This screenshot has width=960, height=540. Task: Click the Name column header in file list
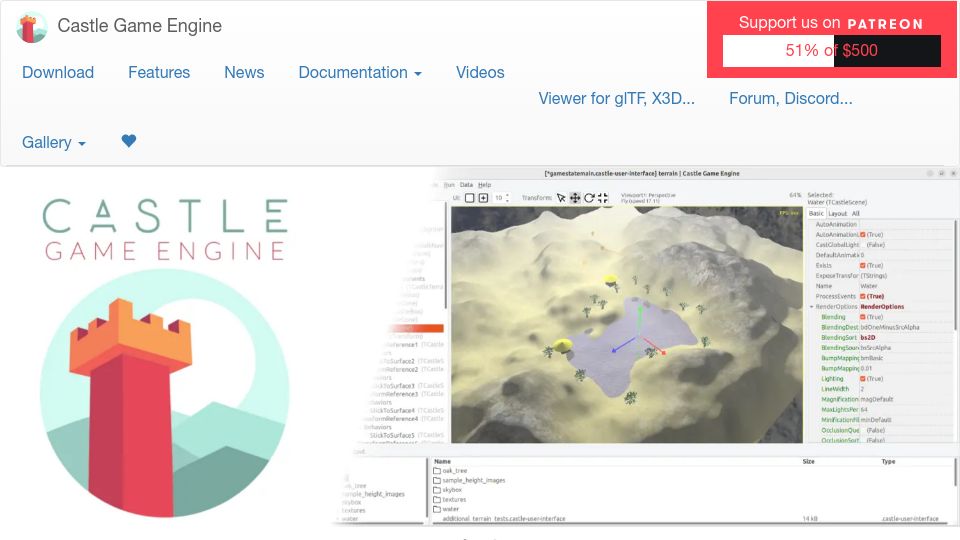click(442, 462)
